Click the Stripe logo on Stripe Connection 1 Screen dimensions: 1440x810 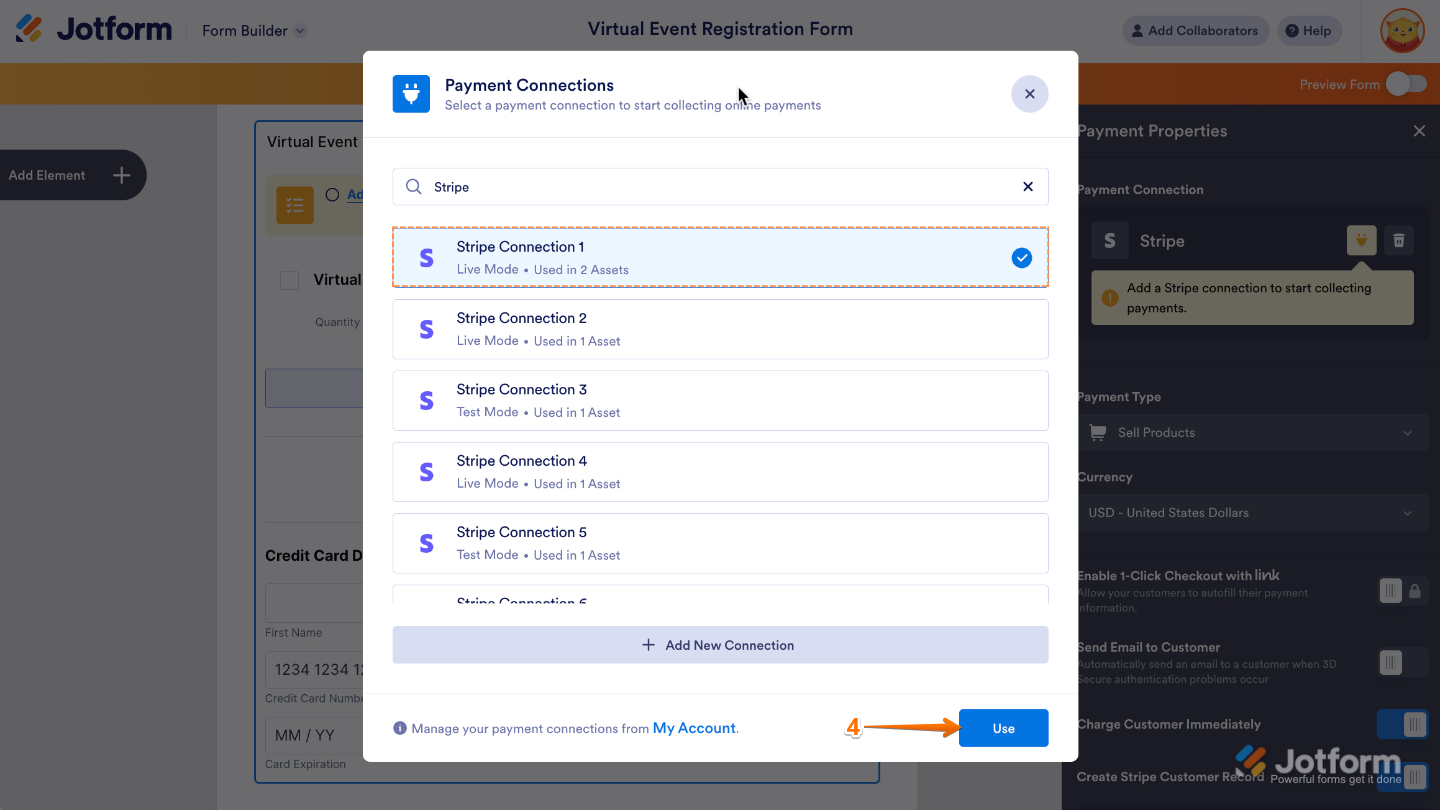pyautogui.click(x=426, y=257)
